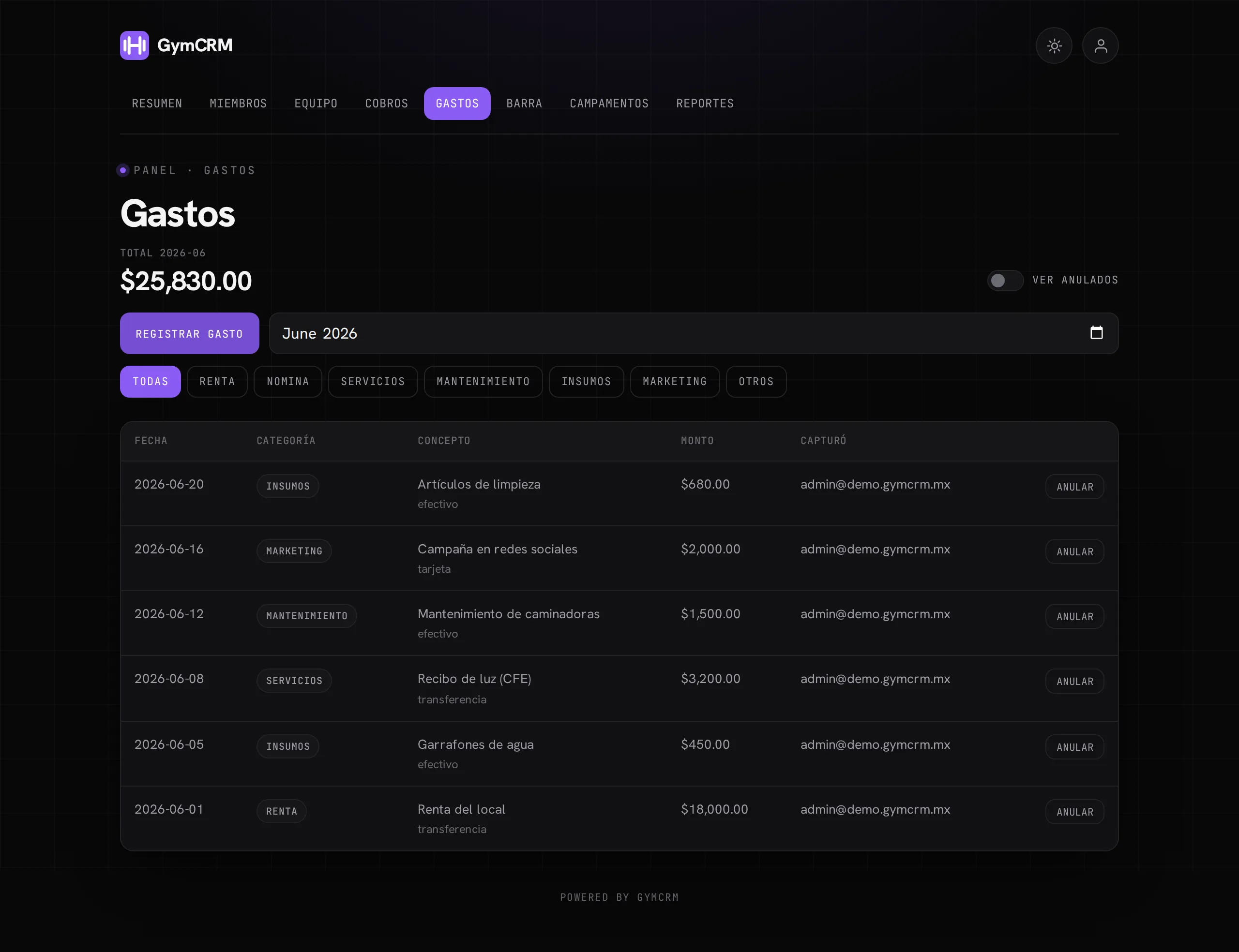Click the amount $3,200.00
The height and width of the screenshot is (952, 1239).
click(710, 679)
